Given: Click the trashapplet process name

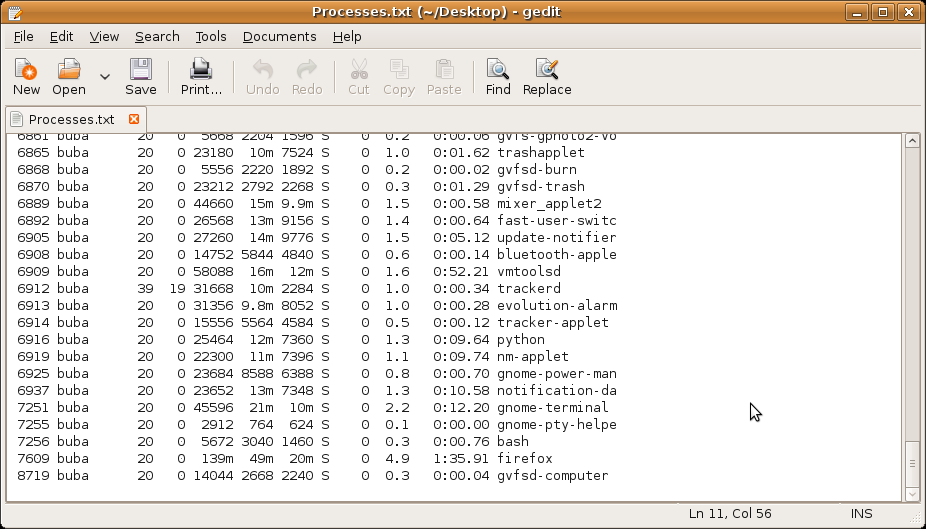Looking at the screenshot, I should (541, 153).
